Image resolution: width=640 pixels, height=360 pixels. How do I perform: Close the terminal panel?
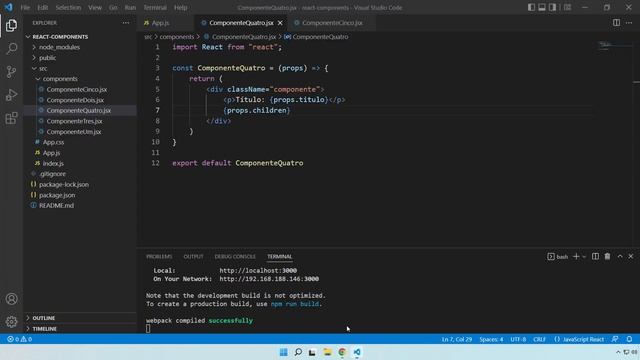click(631, 256)
